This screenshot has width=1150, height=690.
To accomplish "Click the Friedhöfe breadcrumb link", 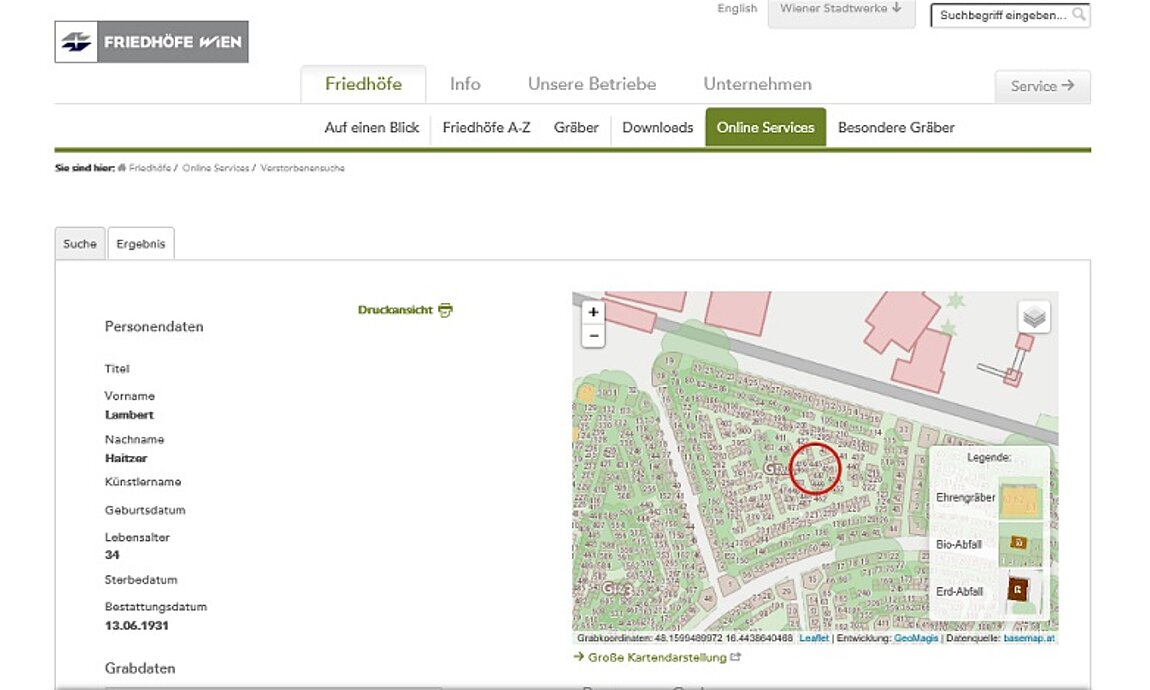I will [x=150, y=168].
